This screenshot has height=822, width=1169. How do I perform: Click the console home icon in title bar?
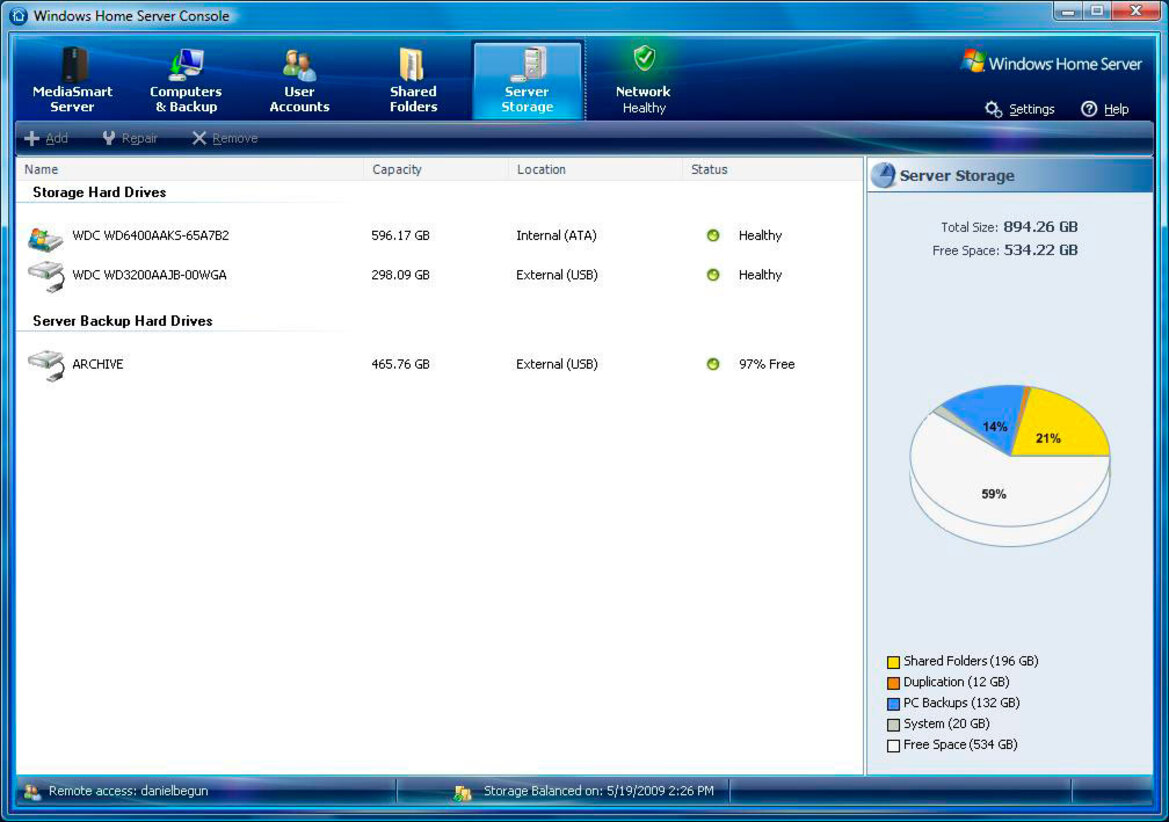[18, 15]
